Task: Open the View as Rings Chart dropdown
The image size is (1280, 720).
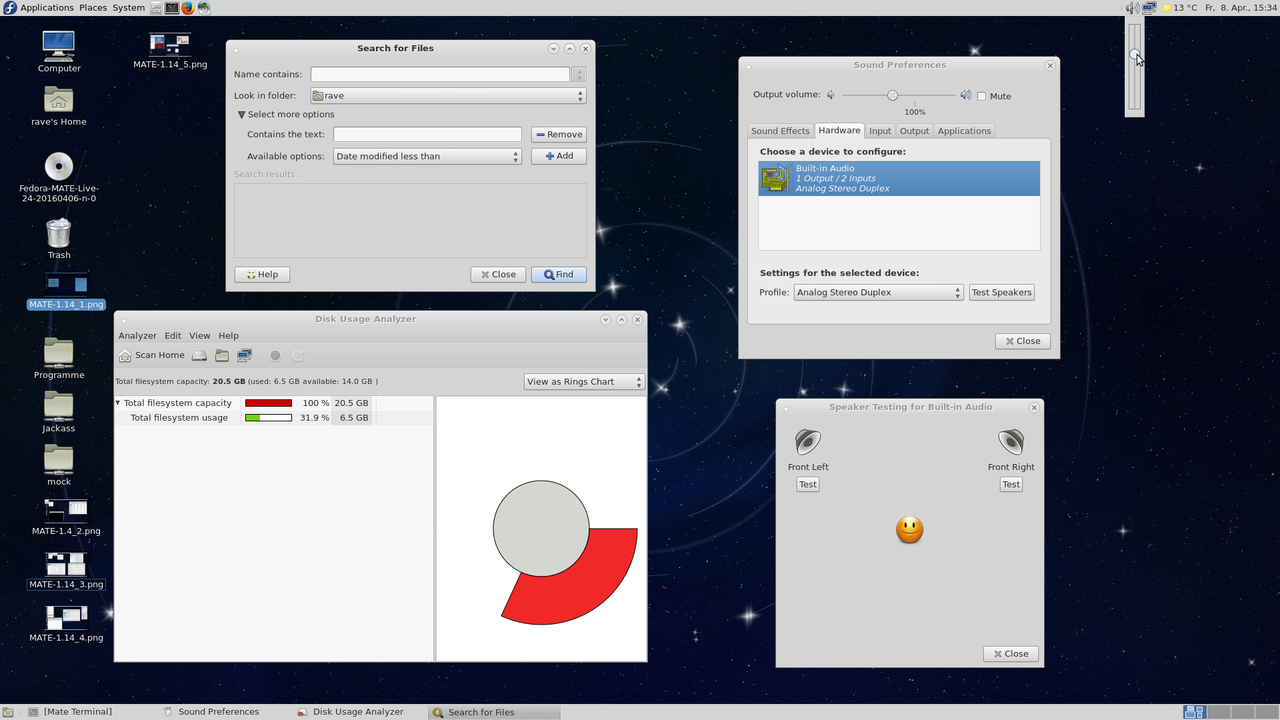Action: [584, 382]
